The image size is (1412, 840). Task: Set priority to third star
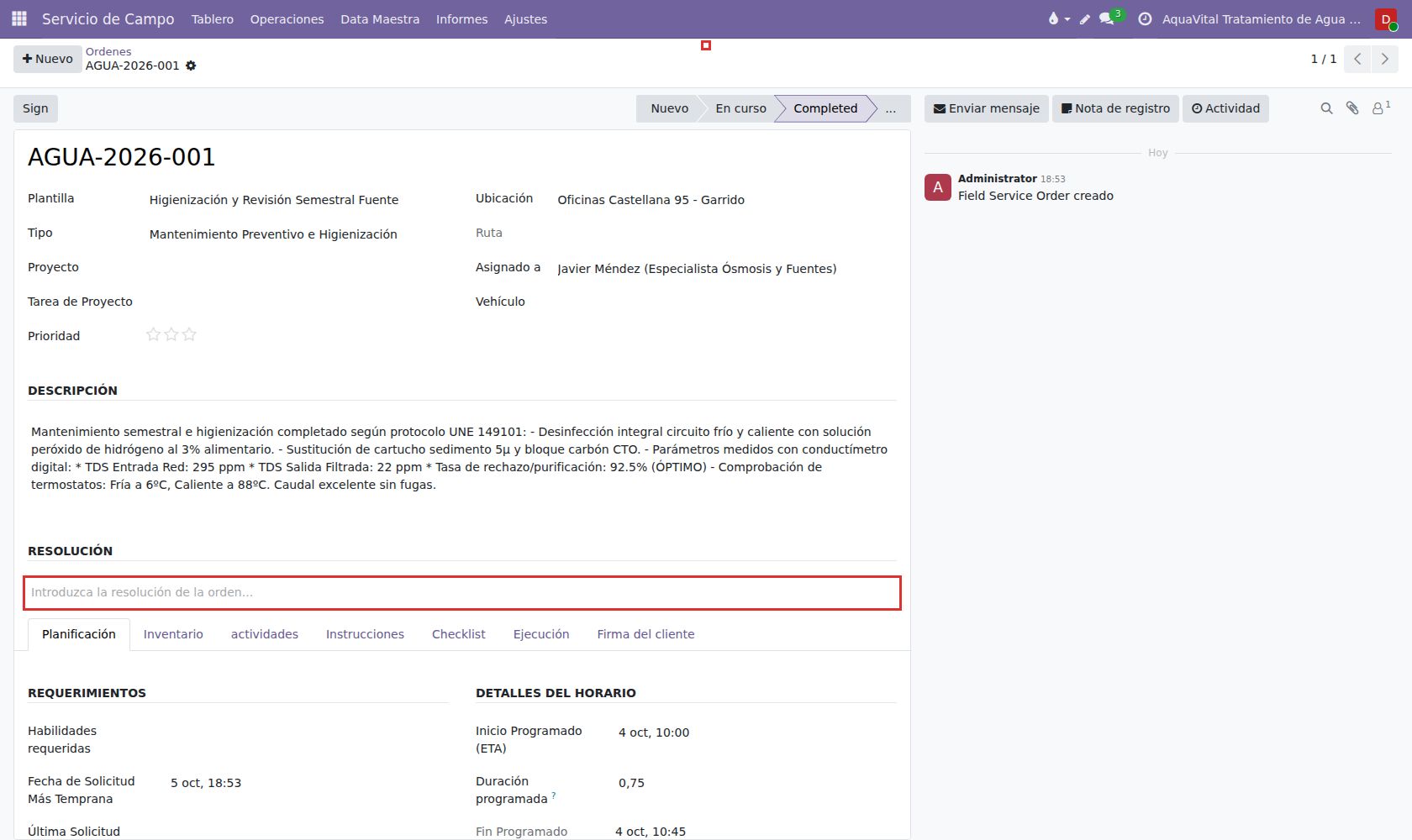point(189,334)
